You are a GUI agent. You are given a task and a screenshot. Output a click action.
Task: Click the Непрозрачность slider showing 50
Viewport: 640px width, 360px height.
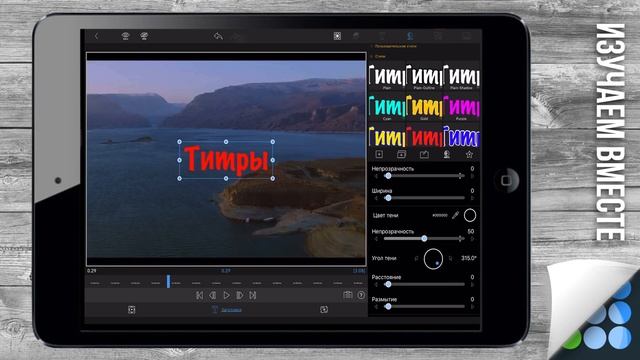point(424,238)
